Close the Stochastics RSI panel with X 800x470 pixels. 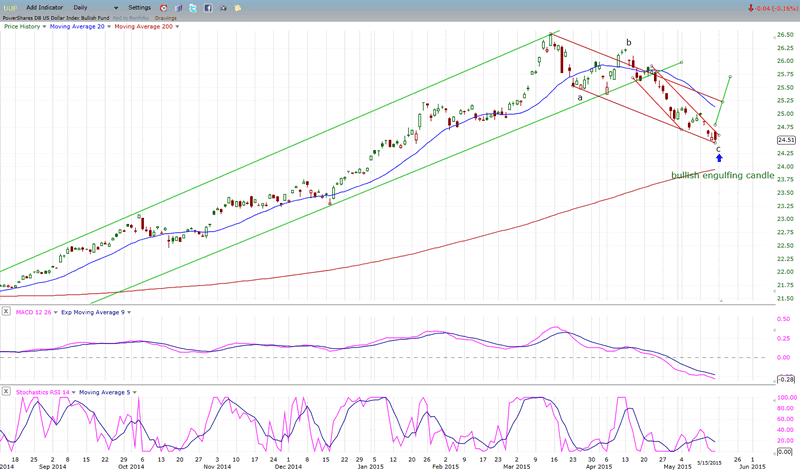6,391
